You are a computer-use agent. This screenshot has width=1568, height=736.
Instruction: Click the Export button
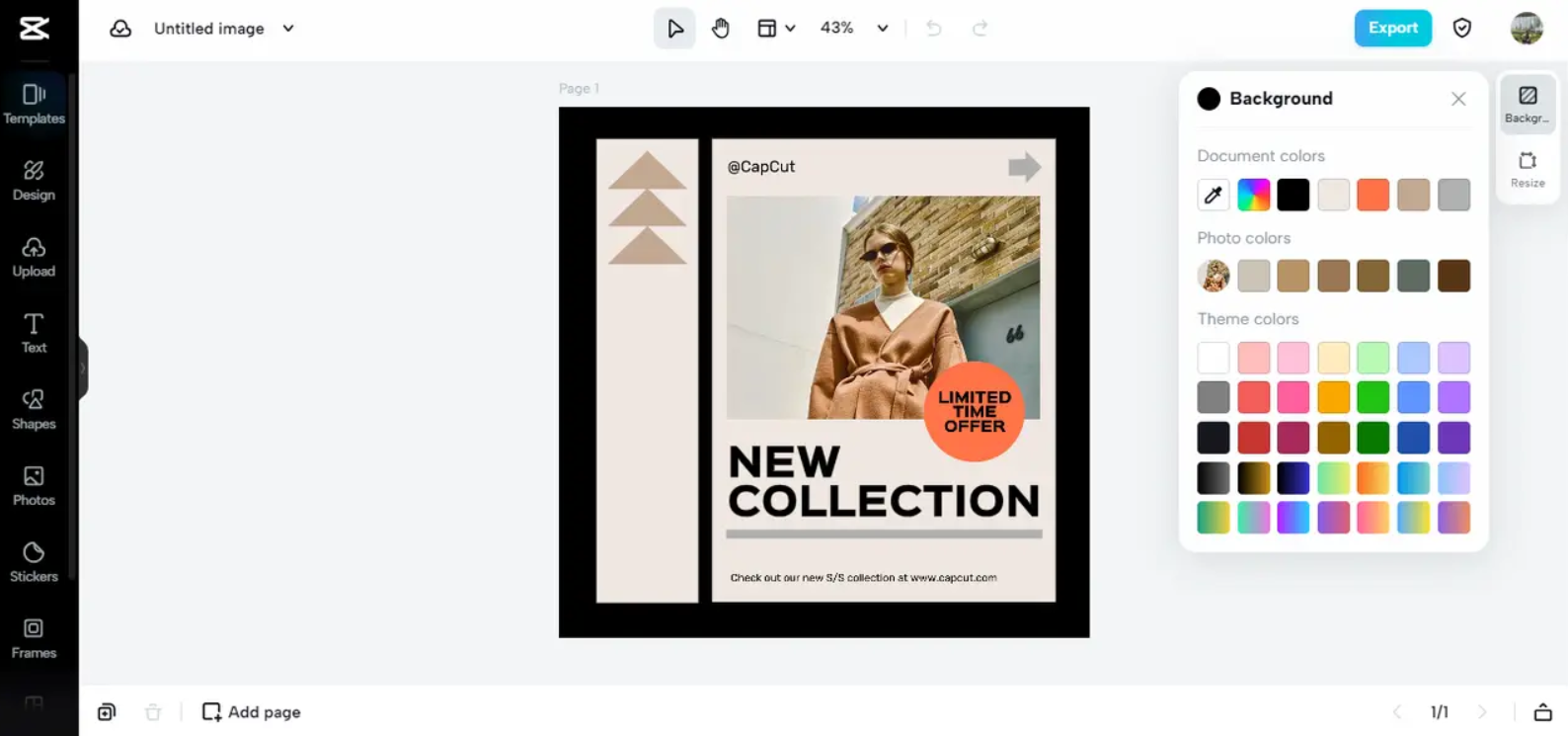tap(1392, 28)
